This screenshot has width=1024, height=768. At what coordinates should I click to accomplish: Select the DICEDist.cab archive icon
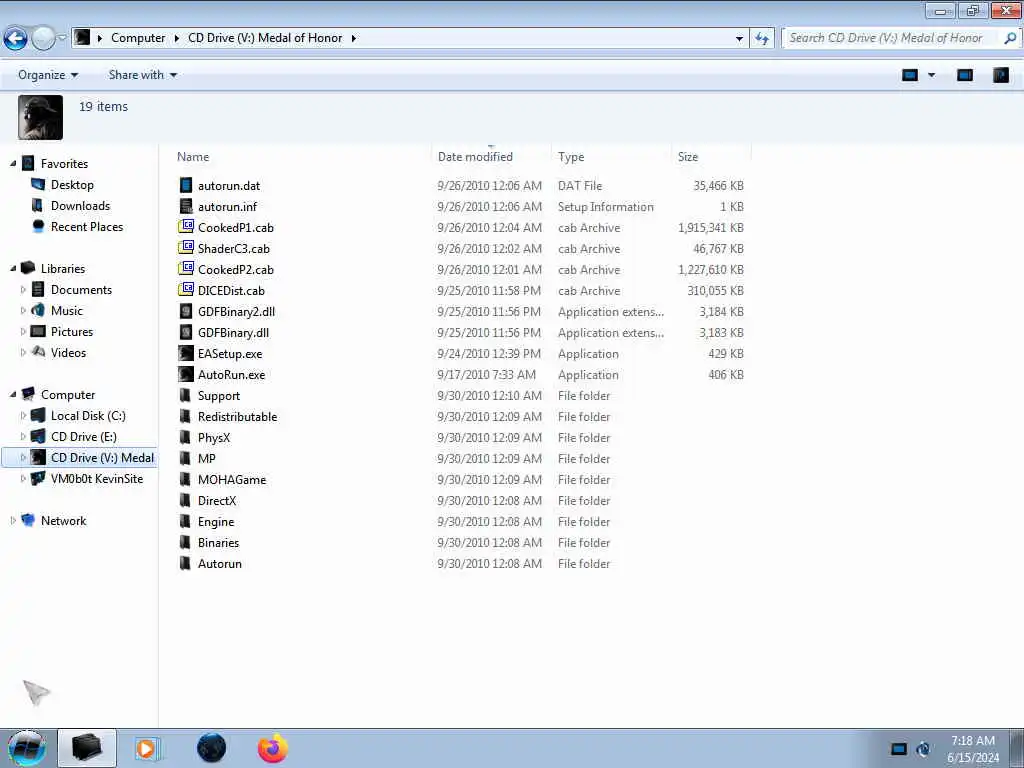(186, 290)
